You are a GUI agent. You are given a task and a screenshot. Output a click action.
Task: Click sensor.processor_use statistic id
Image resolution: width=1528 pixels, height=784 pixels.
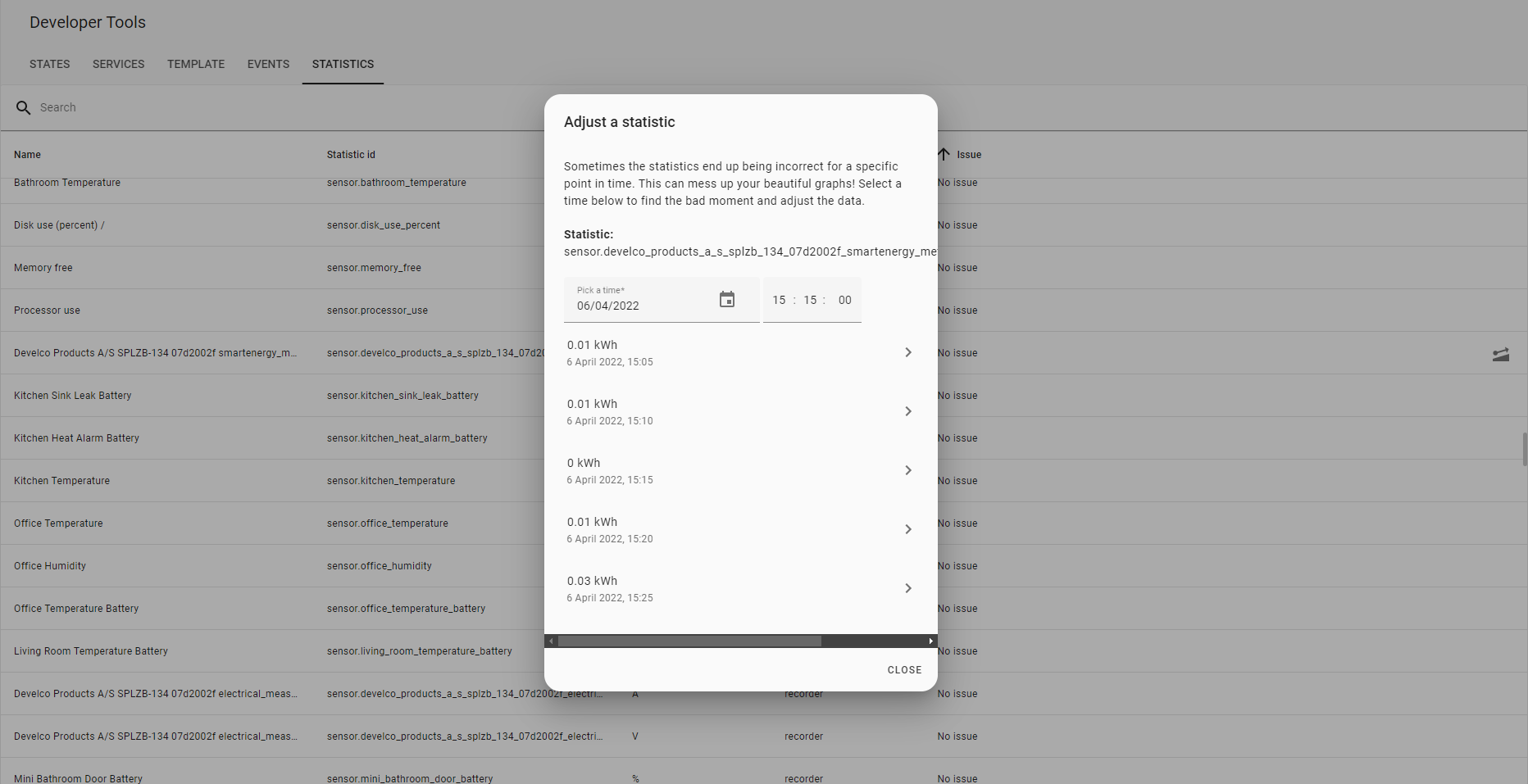[377, 310]
